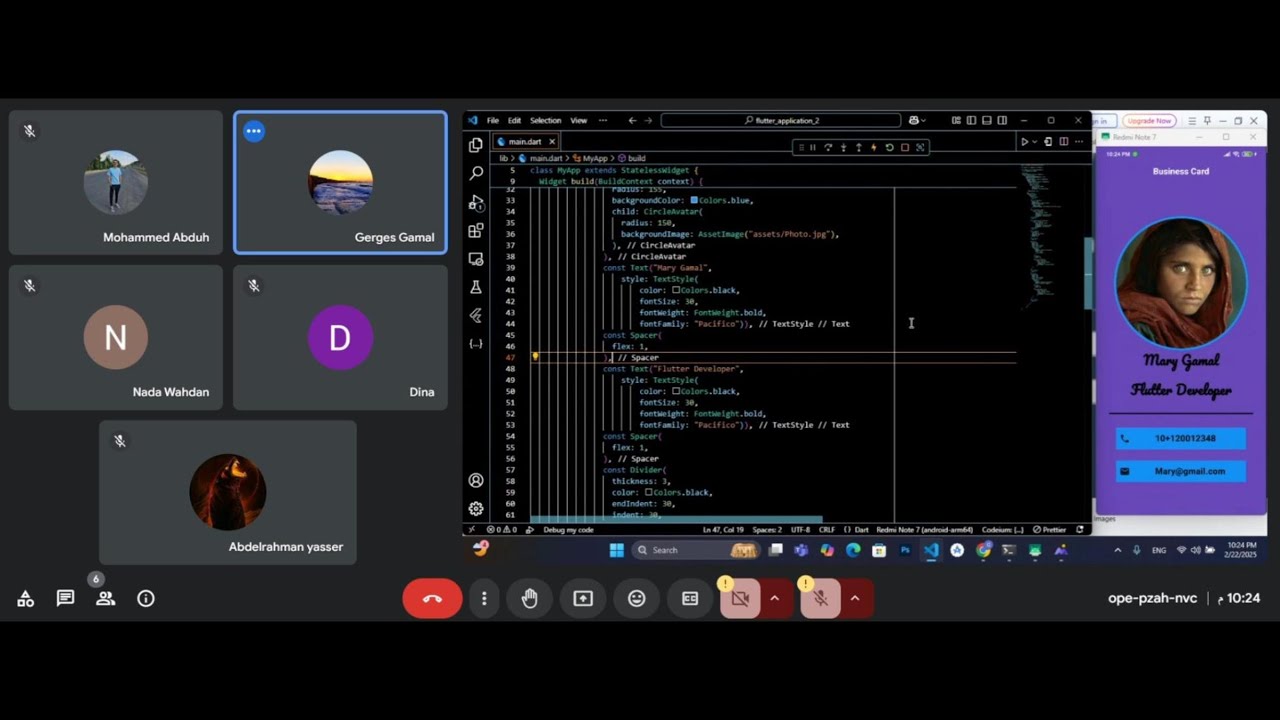Viewport: 1280px width, 720px height.
Task: Open the chat messages panel
Action: 65,598
